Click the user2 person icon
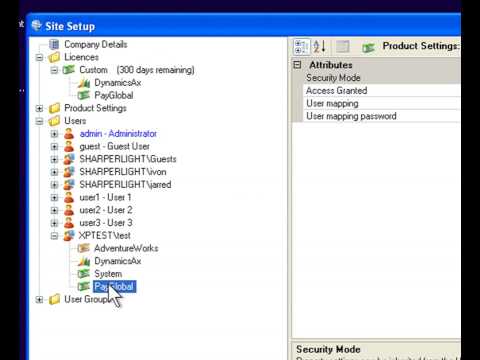480x360 pixels. tap(69, 210)
